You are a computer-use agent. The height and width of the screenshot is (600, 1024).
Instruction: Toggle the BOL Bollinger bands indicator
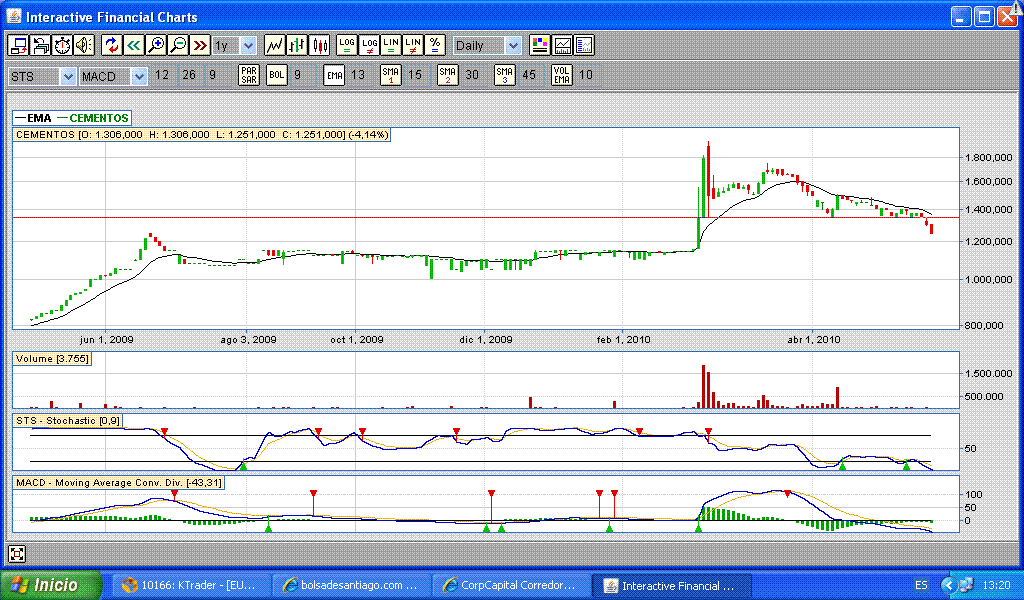tap(277, 75)
